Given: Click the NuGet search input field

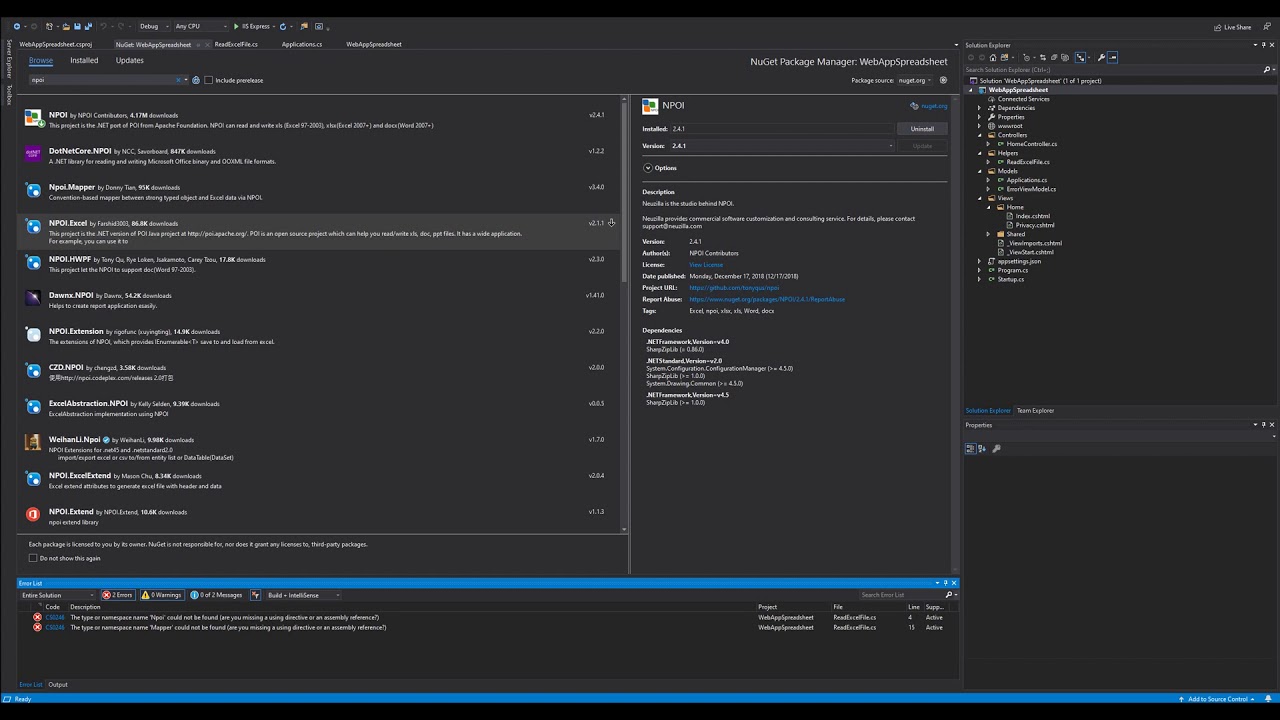Looking at the screenshot, I should pos(100,80).
